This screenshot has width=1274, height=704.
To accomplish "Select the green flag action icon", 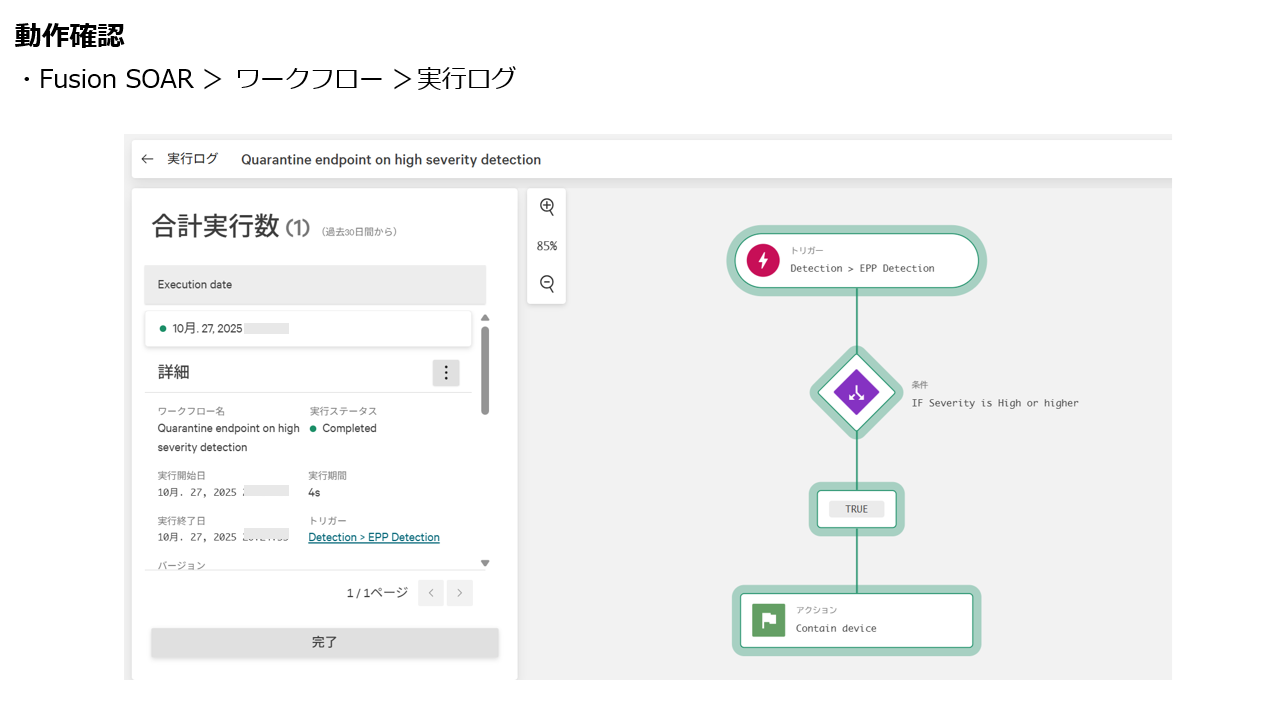I will [x=769, y=620].
